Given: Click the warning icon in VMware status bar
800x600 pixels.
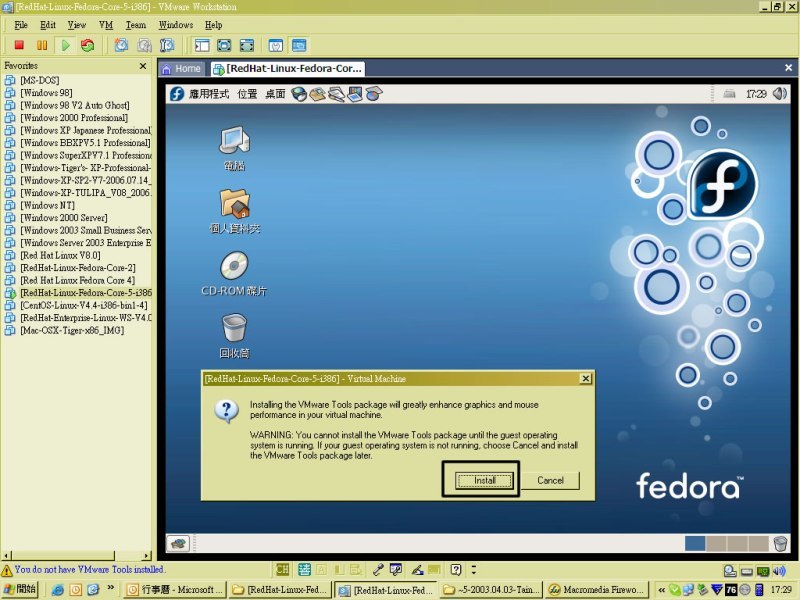Looking at the screenshot, I should coord(7,570).
